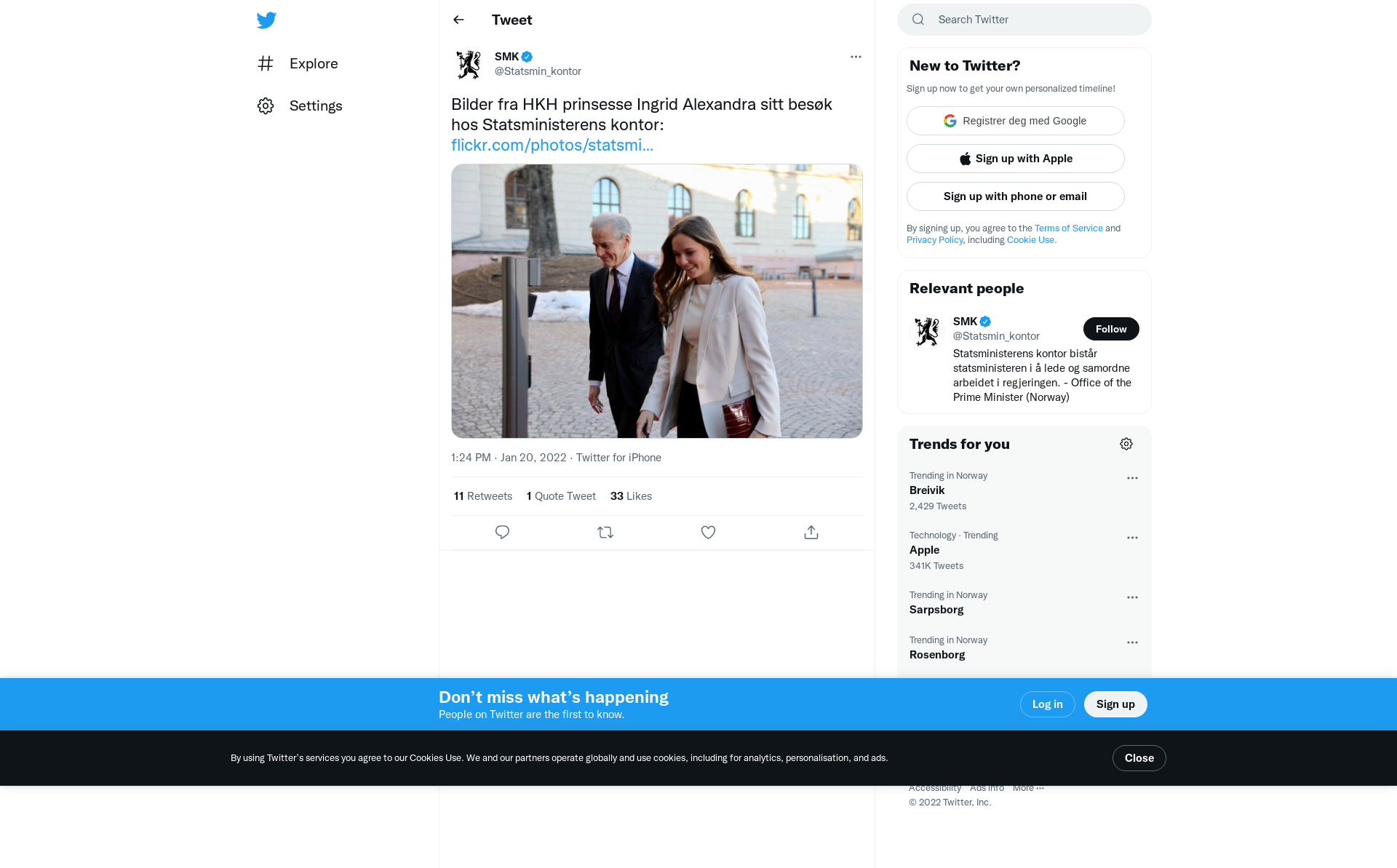The image size is (1397, 868).
Task: Open tweet's more options menu
Action: coord(856,57)
